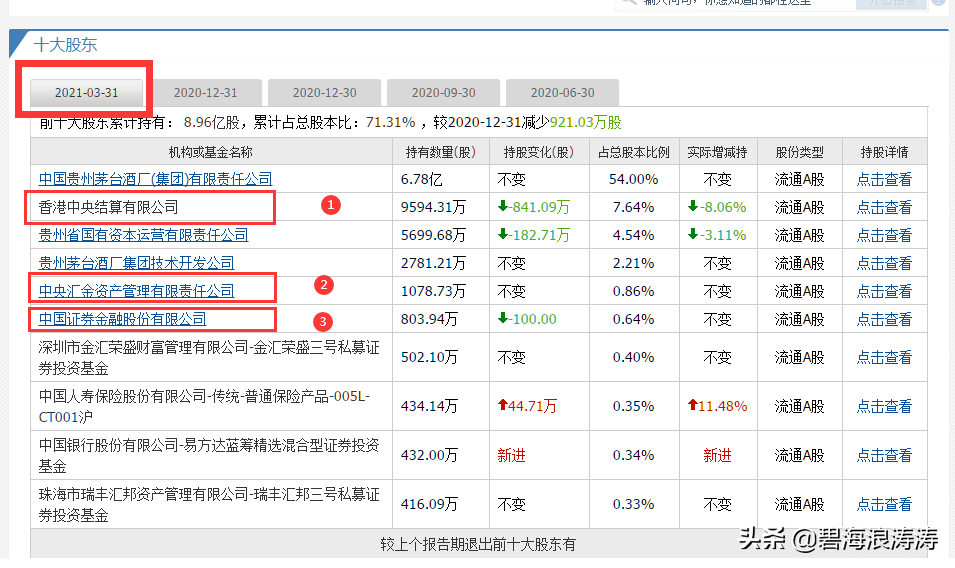
Task: Click the -100.00 change value
Action: pyautogui.click(x=527, y=319)
